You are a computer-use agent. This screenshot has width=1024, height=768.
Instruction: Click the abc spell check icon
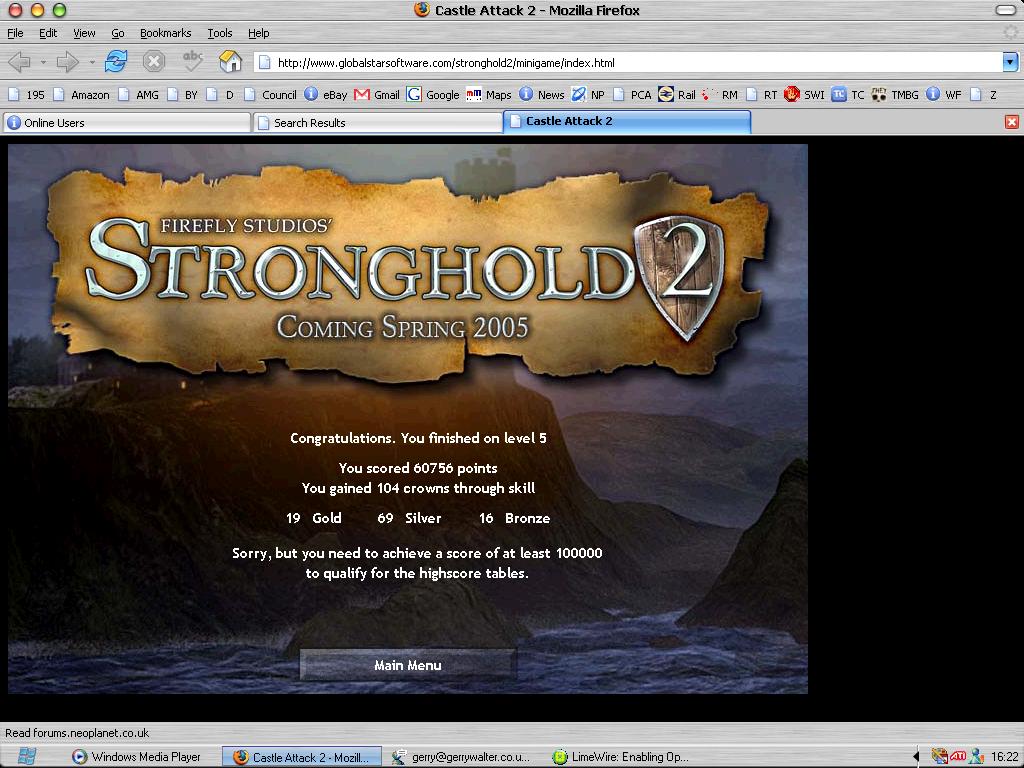tap(193, 61)
